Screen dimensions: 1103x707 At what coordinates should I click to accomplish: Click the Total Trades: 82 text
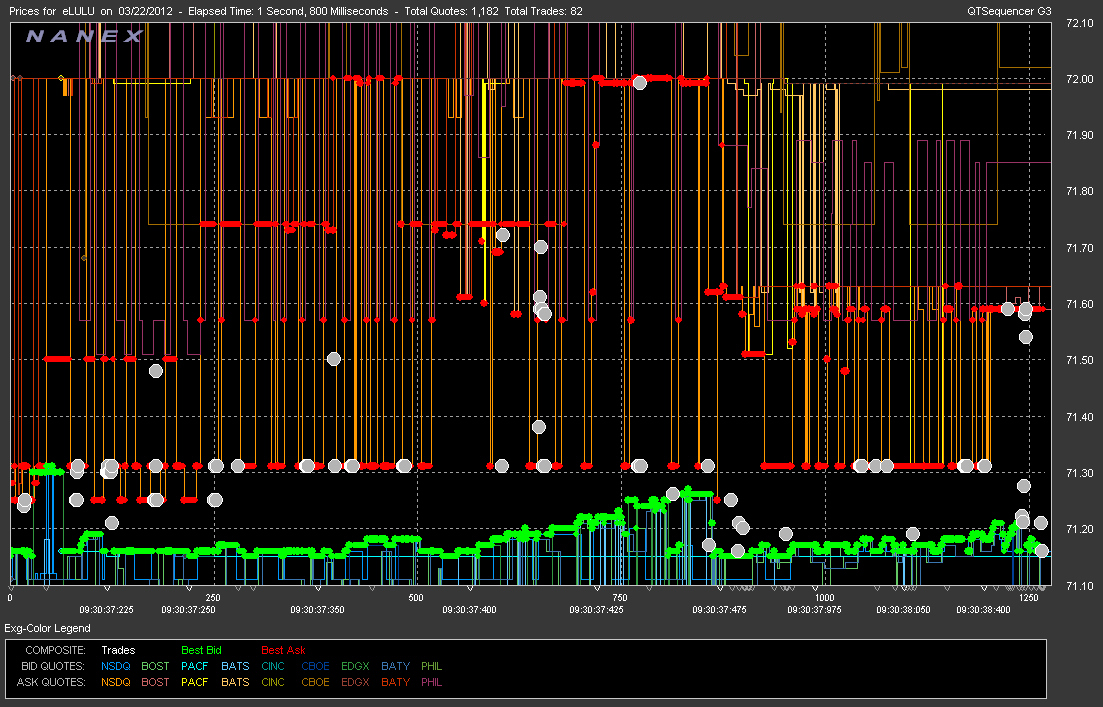click(544, 11)
